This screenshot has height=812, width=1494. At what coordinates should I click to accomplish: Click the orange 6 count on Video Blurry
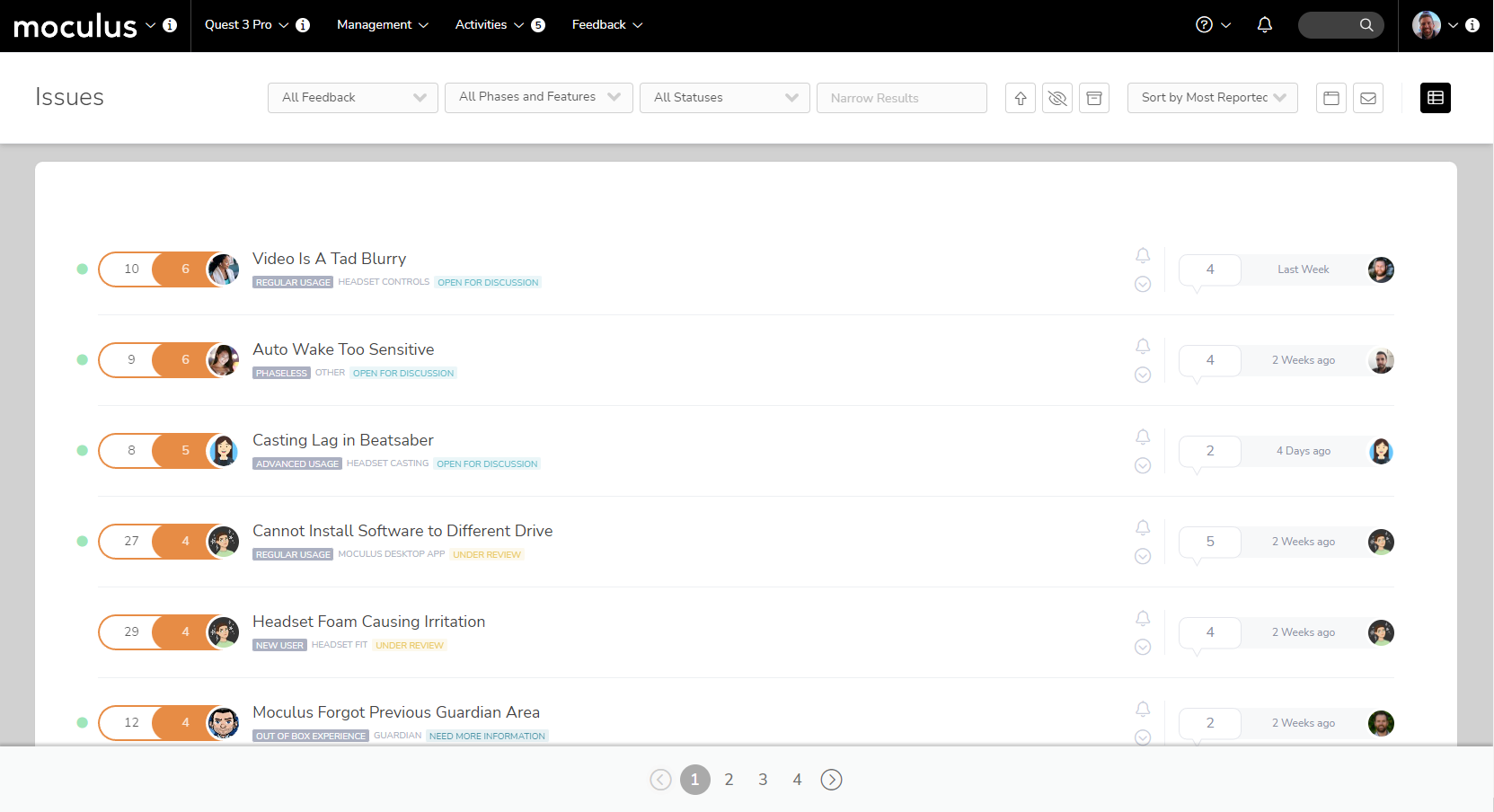[185, 269]
